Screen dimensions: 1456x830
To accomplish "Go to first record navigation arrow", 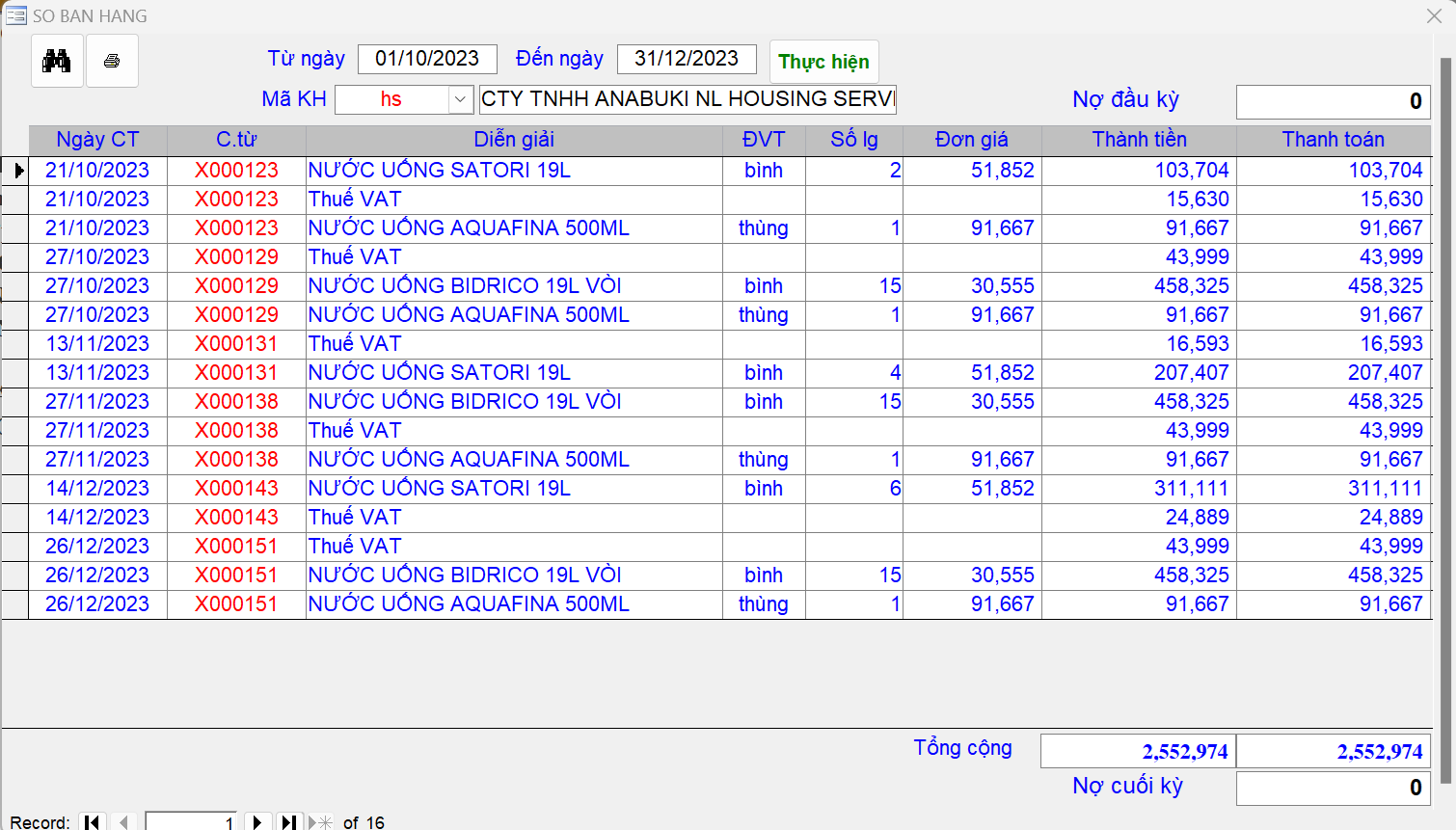I will point(92,821).
